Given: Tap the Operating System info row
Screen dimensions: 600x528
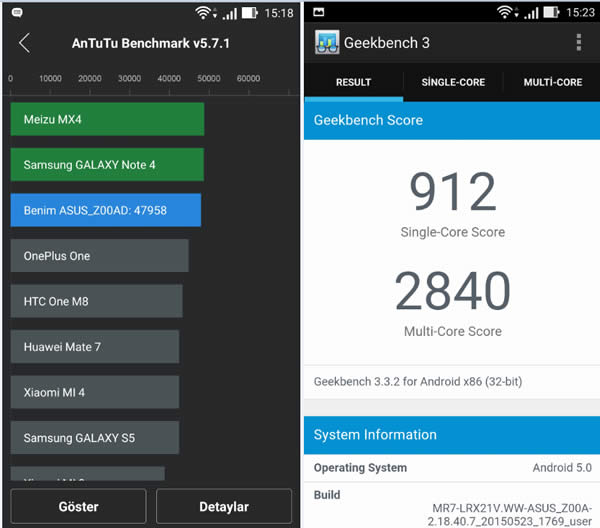Looking at the screenshot, I should (452, 468).
